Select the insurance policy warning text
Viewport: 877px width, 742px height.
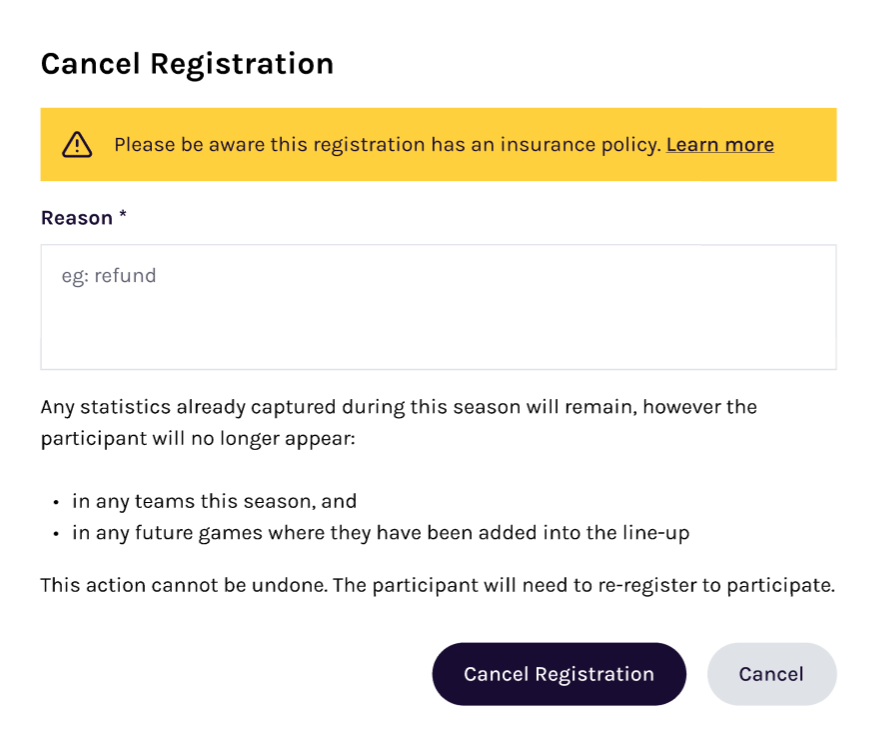(x=387, y=145)
